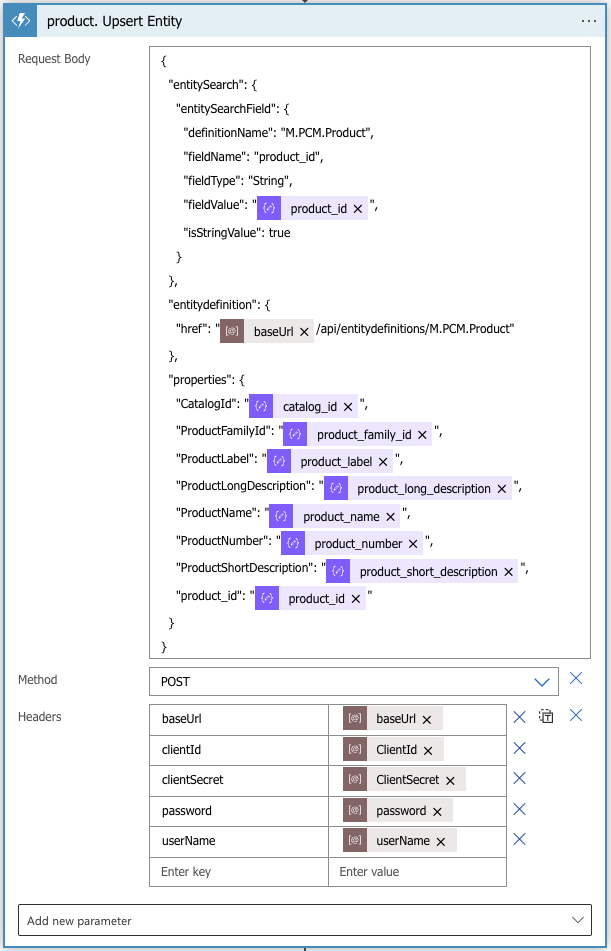Remove userName token in Headers value
611x951 pixels.
(x=441, y=842)
